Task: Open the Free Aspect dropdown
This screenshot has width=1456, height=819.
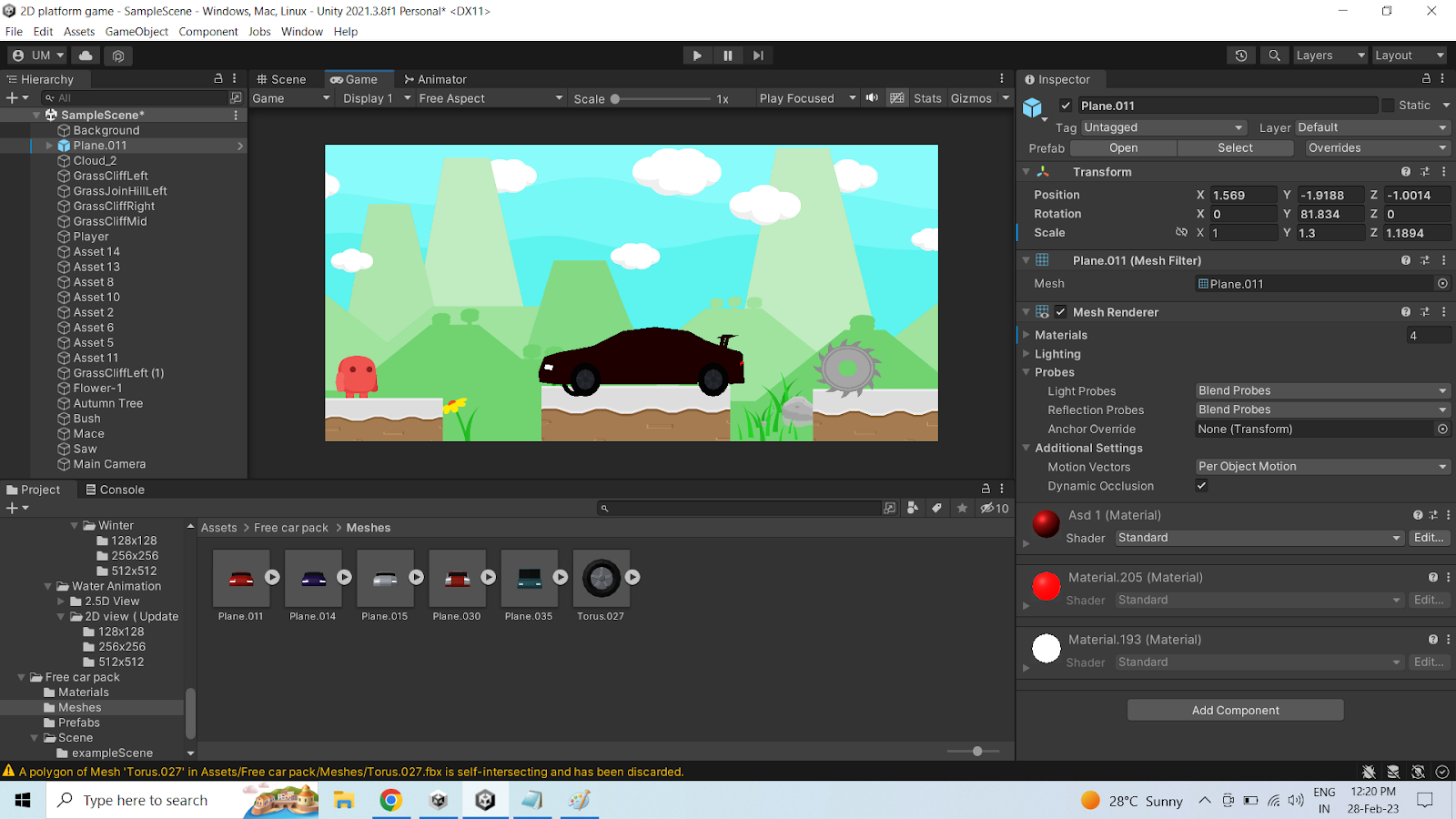Action: (490, 98)
